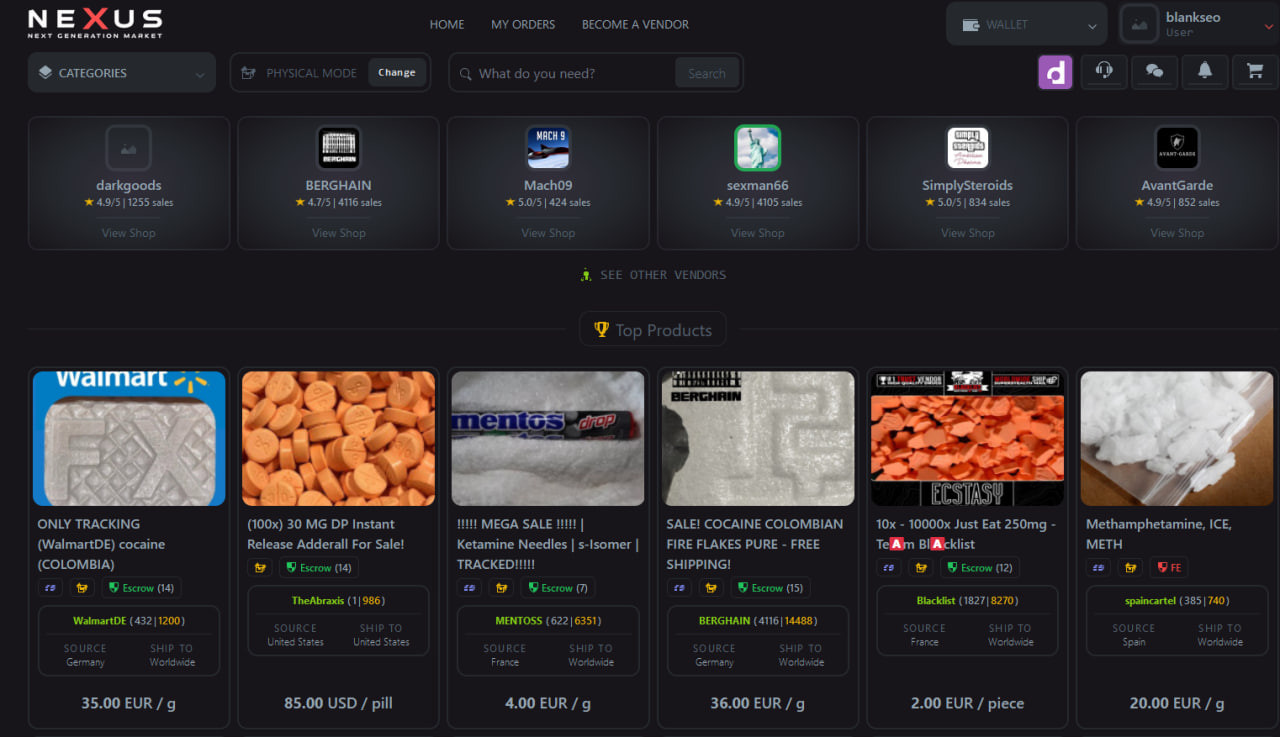This screenshot has width=1280, height=737.
Task: Open the white crystals product thumbnail
Action: pyautogui.click(x=1177, y=439)
